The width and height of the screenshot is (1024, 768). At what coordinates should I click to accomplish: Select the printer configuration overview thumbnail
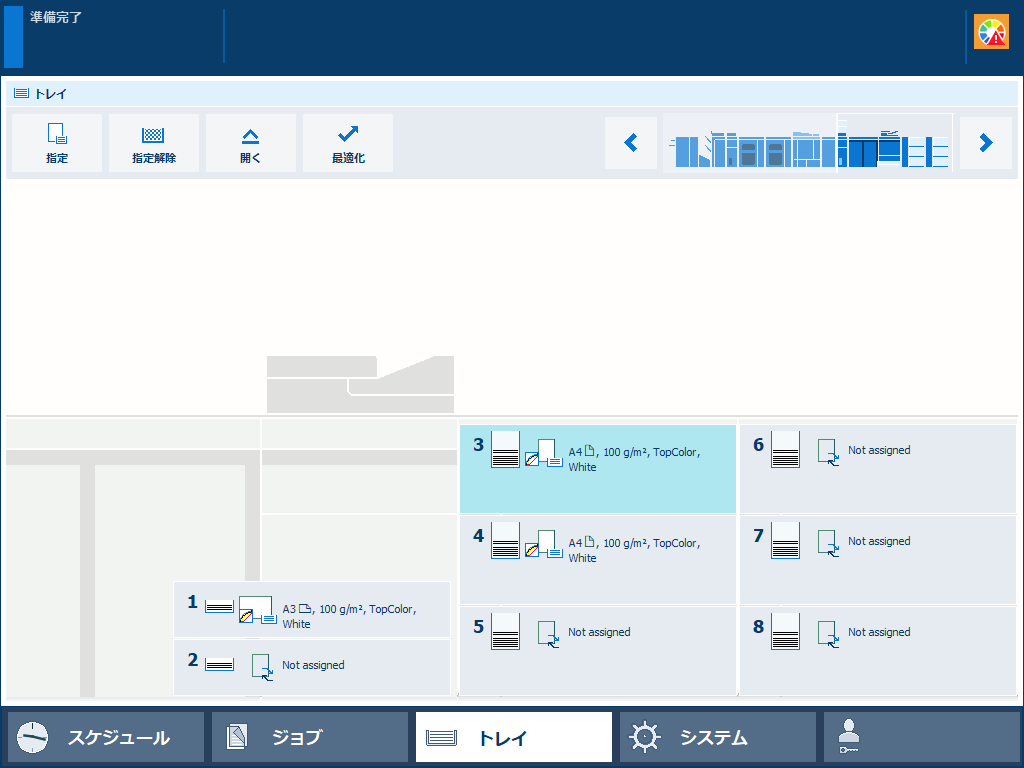tap(808, 143)
